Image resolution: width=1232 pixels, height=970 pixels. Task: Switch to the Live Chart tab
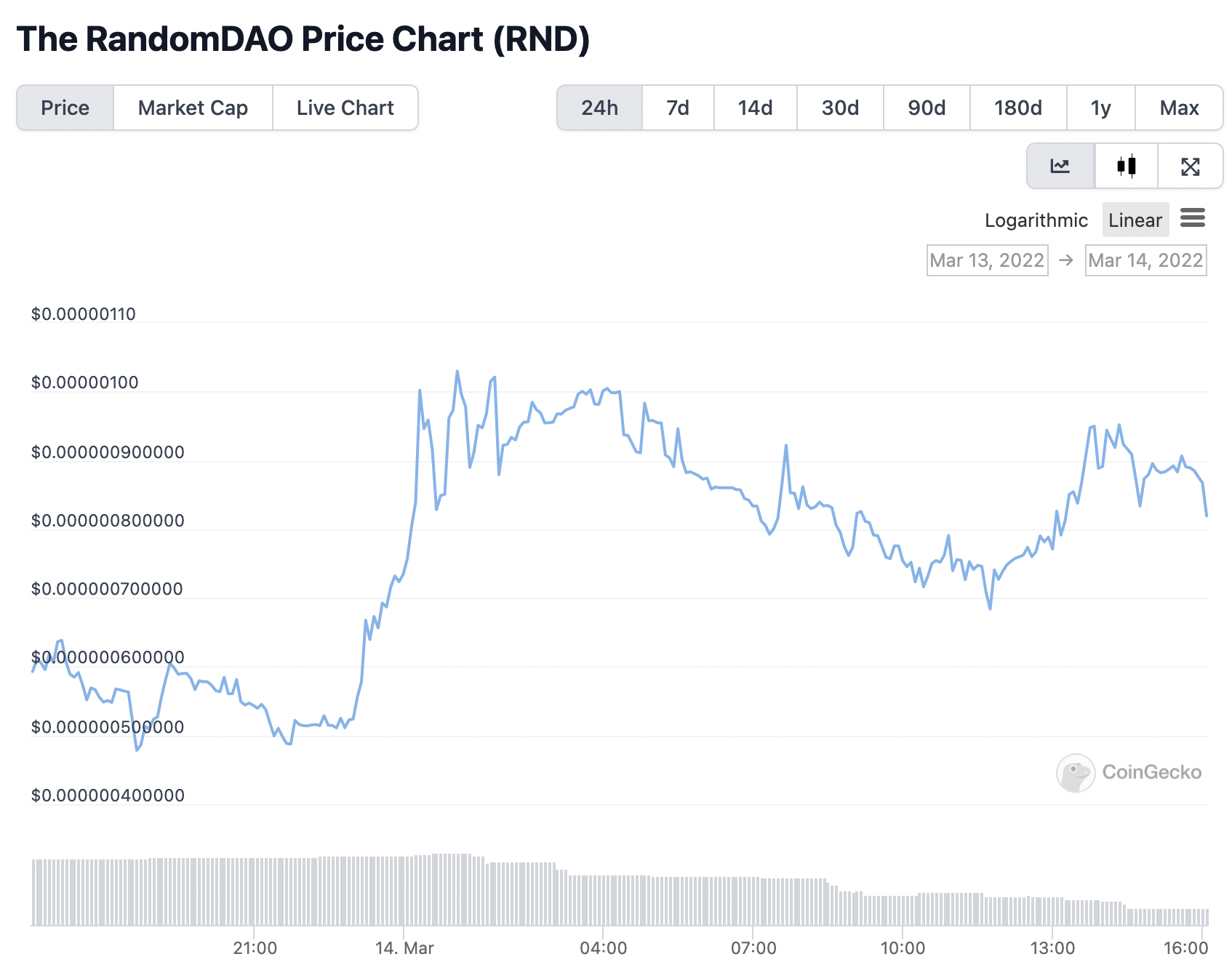[345, 108]
